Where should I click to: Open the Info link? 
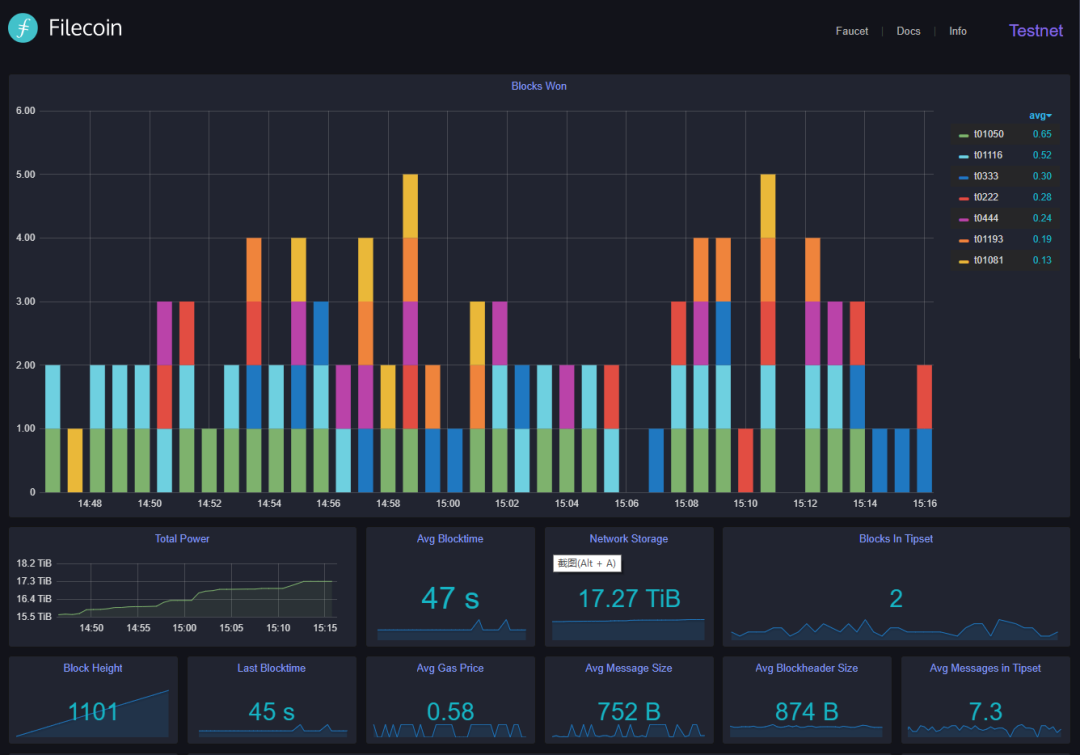(957, 31)
